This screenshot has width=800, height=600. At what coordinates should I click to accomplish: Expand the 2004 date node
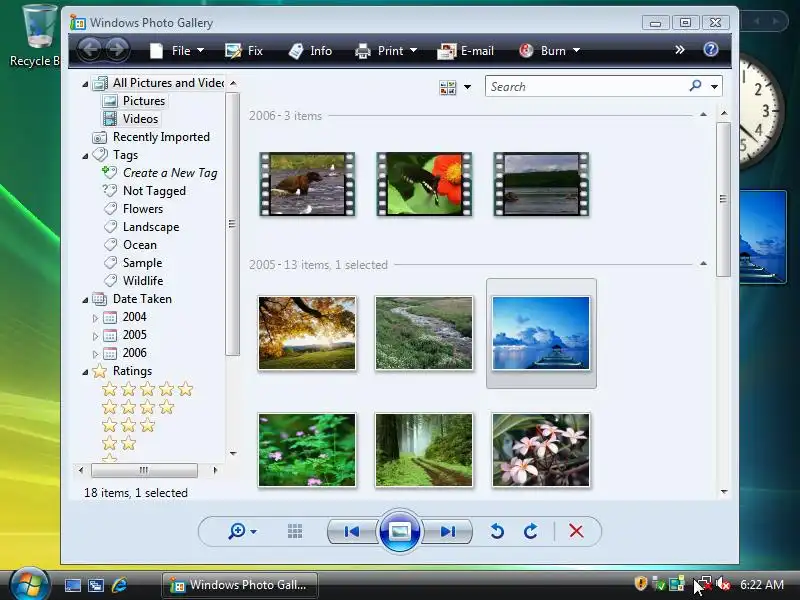coord(95,318)
